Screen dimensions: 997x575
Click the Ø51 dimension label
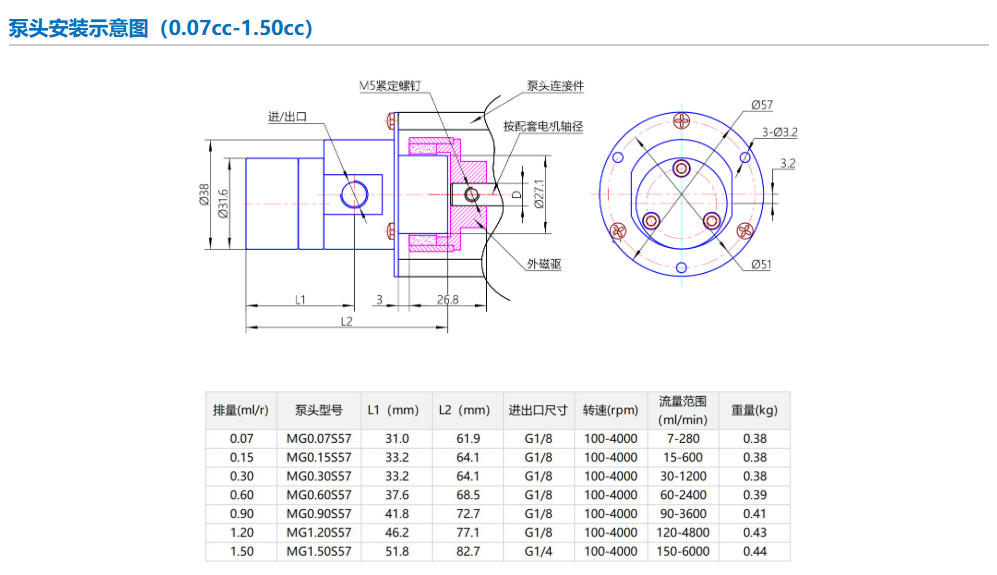point(762,264)
